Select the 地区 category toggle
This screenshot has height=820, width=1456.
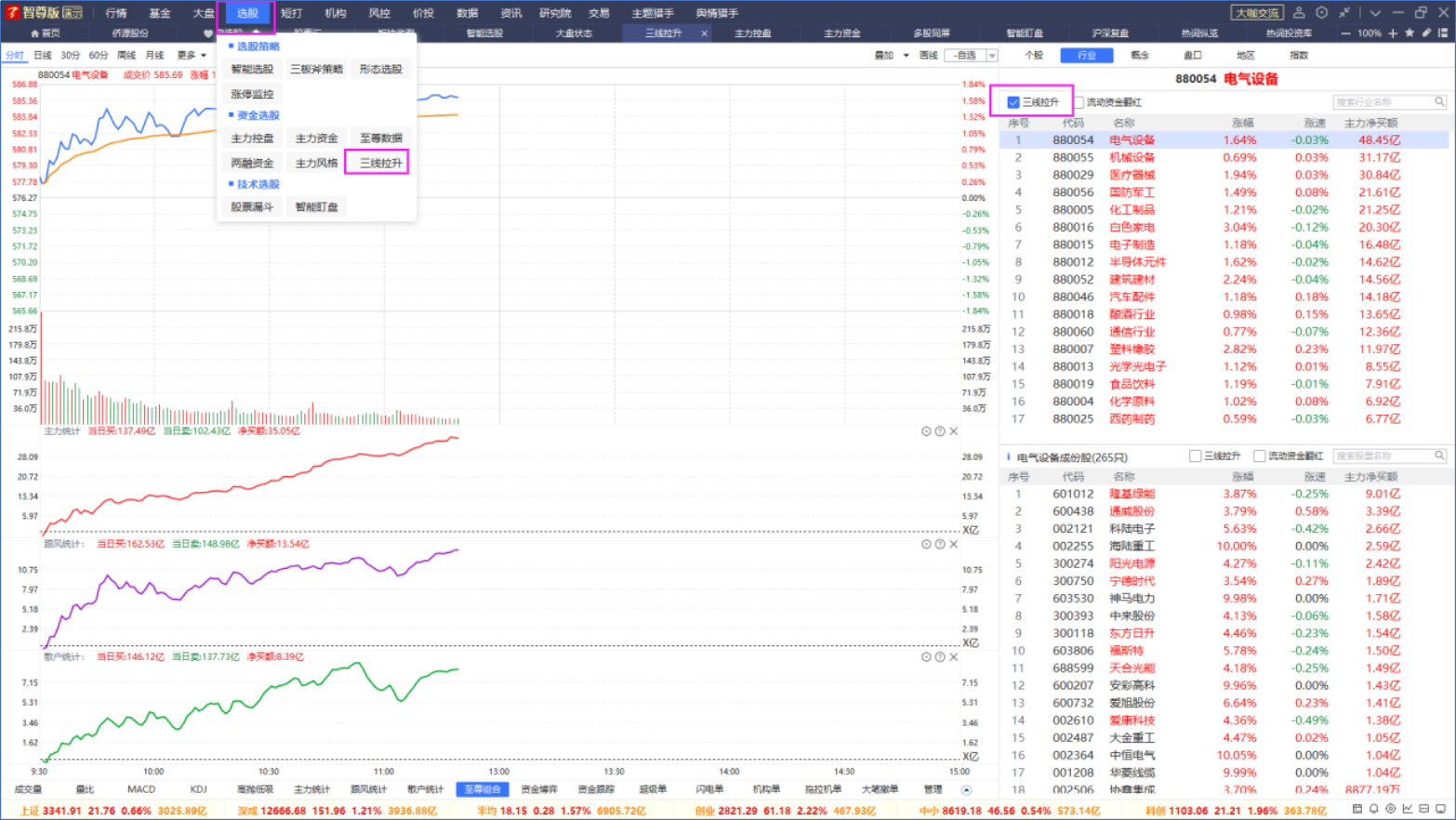[x=1246, y=56]
